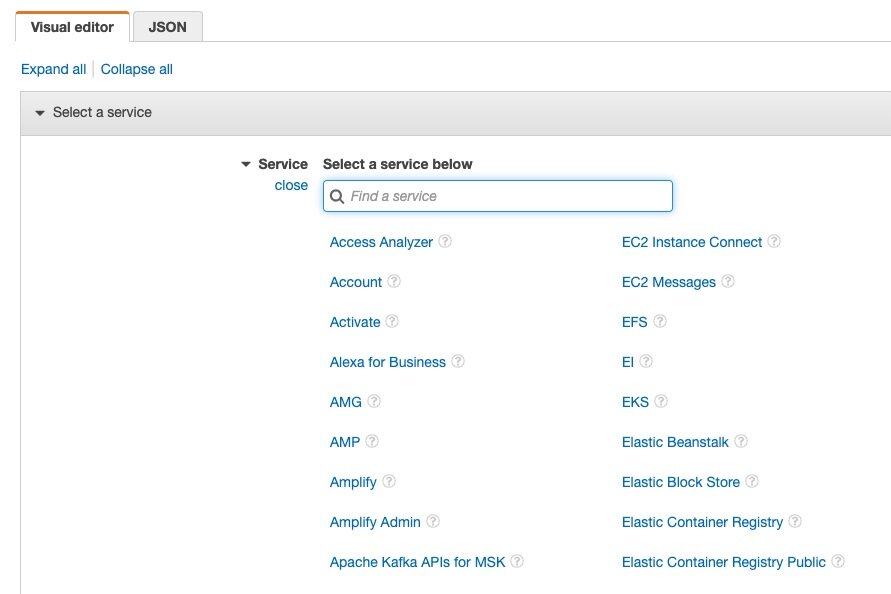Click the search magnifier icon
The image size is (891, 594).
337,197
